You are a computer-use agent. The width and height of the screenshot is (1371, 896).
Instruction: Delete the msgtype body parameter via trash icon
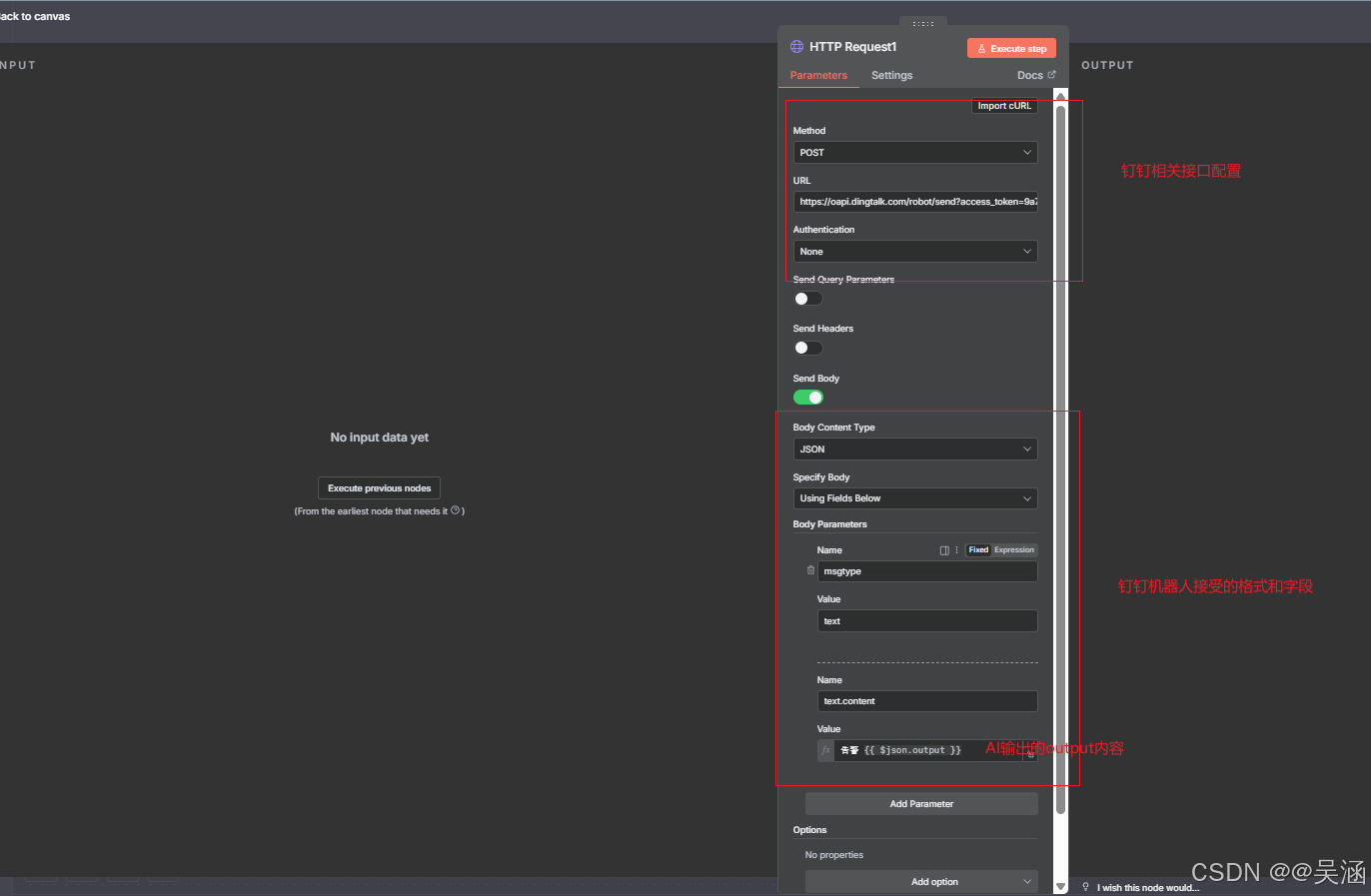[810, 570]
